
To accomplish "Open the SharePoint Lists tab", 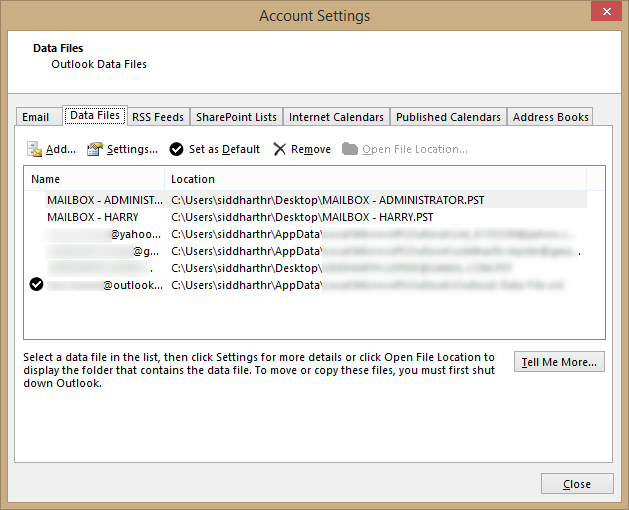I will tap(236, 117).
